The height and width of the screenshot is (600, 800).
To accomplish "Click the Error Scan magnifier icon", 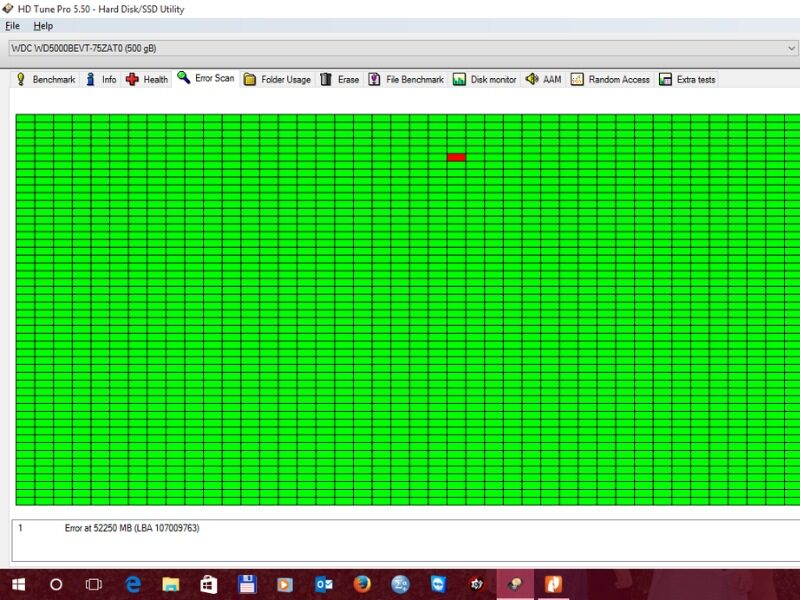I will click(x=184, y=78).
